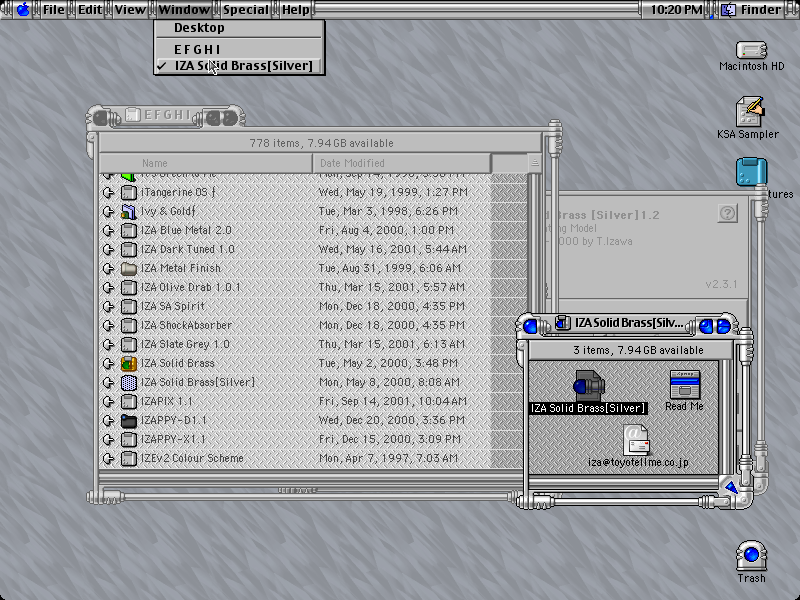Choose checked IZA Solid Brass[Silver] menu item
The image size is (800, 600).
(239, 66)
